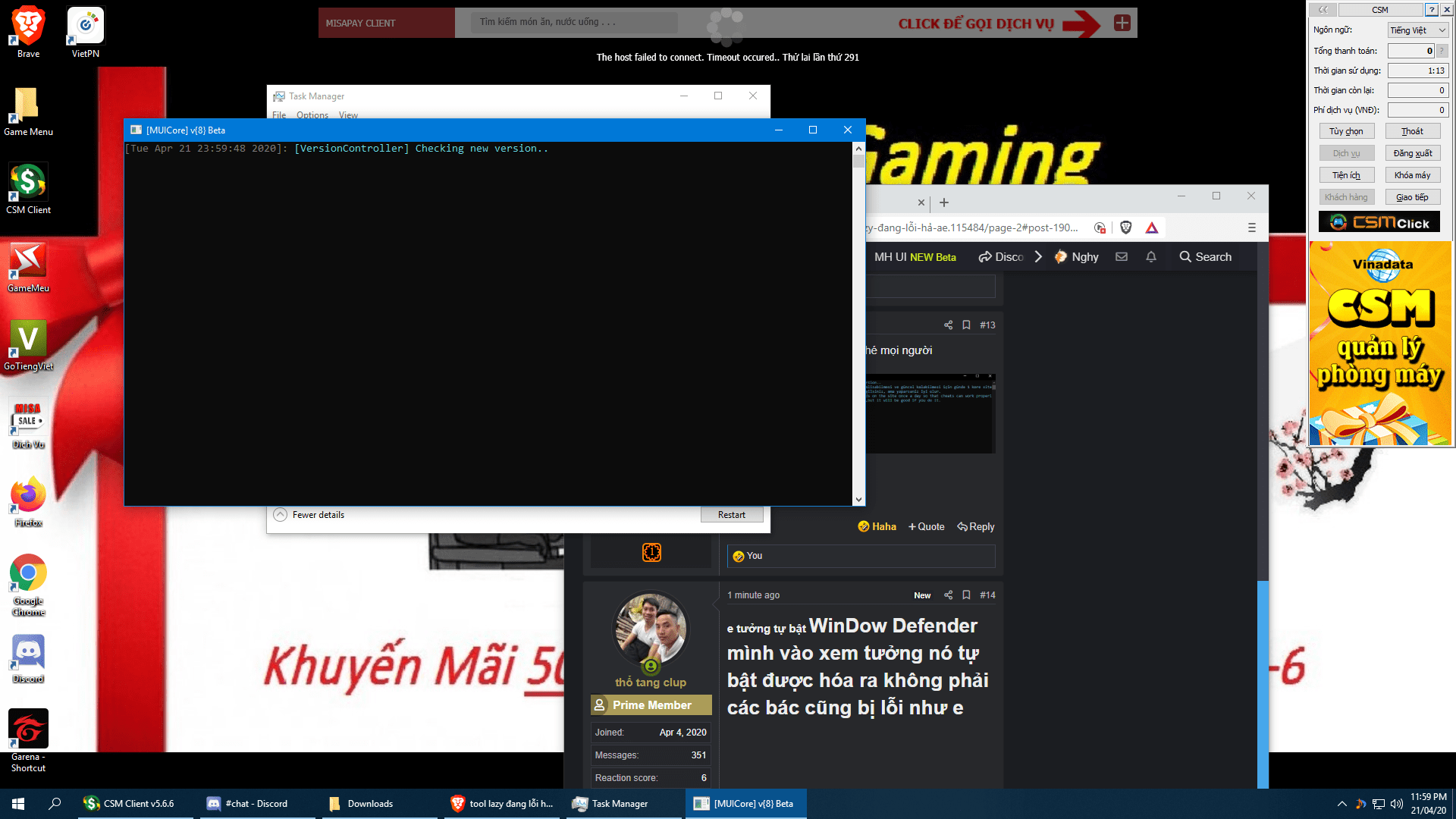This screenshot has width=1456, height=819.
Task: Open Task Manager Options menu
Action: (x=312, y=115)
